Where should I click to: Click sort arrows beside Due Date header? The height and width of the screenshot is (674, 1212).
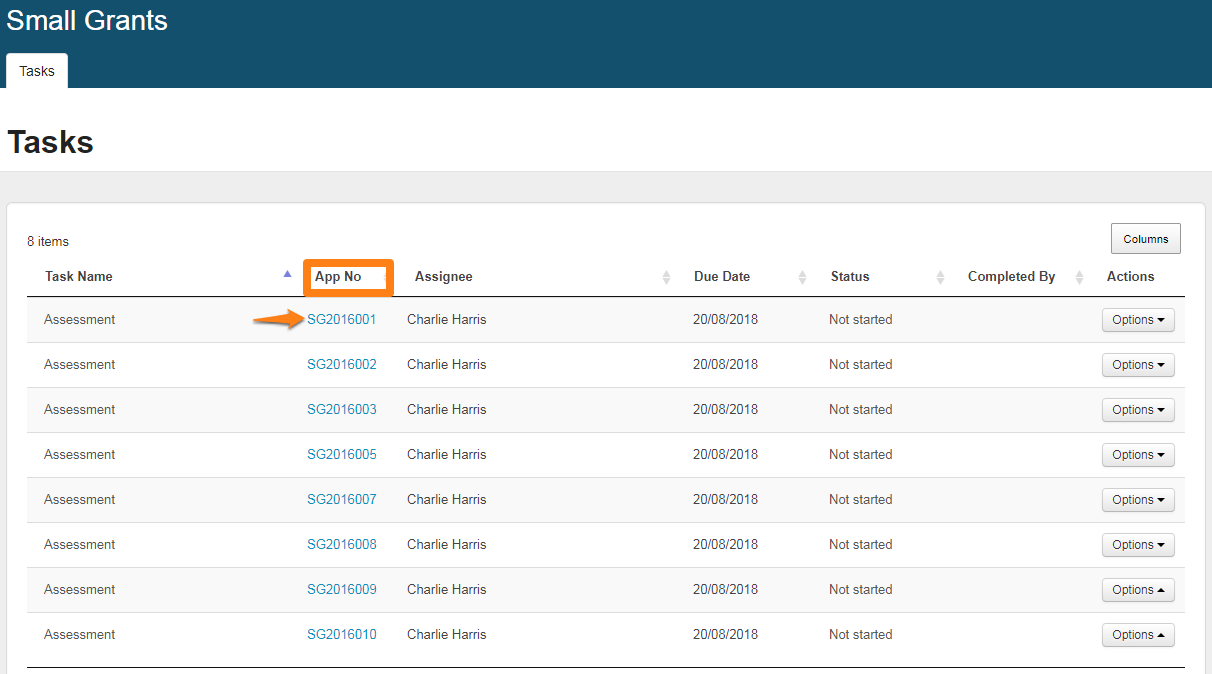(802, 277)
